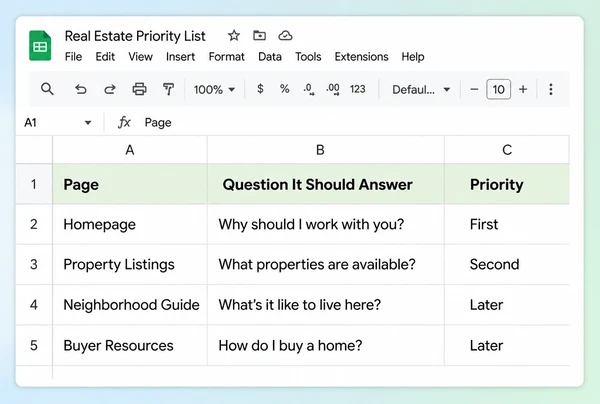Open the Format menu
This screenshot has height=404, width=600.
click(227, 57)
